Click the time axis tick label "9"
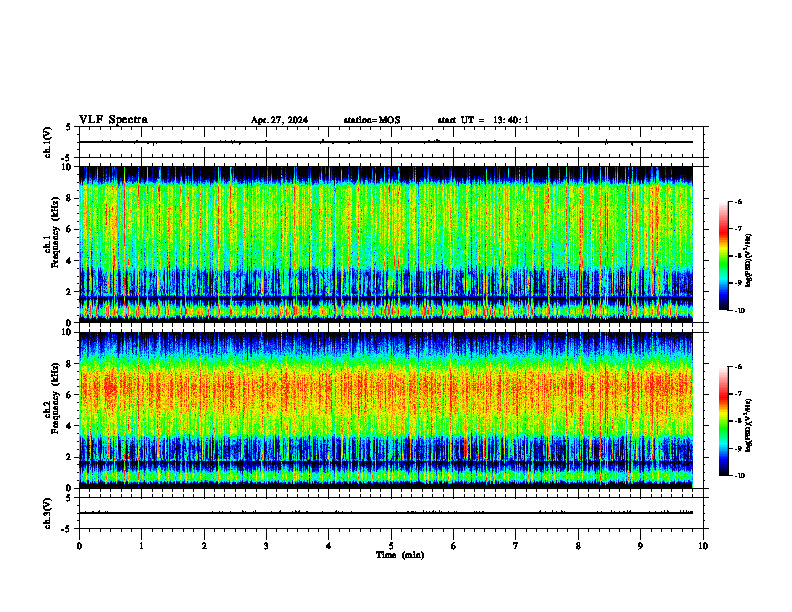 pyautogui.click(x=640, y=546)
